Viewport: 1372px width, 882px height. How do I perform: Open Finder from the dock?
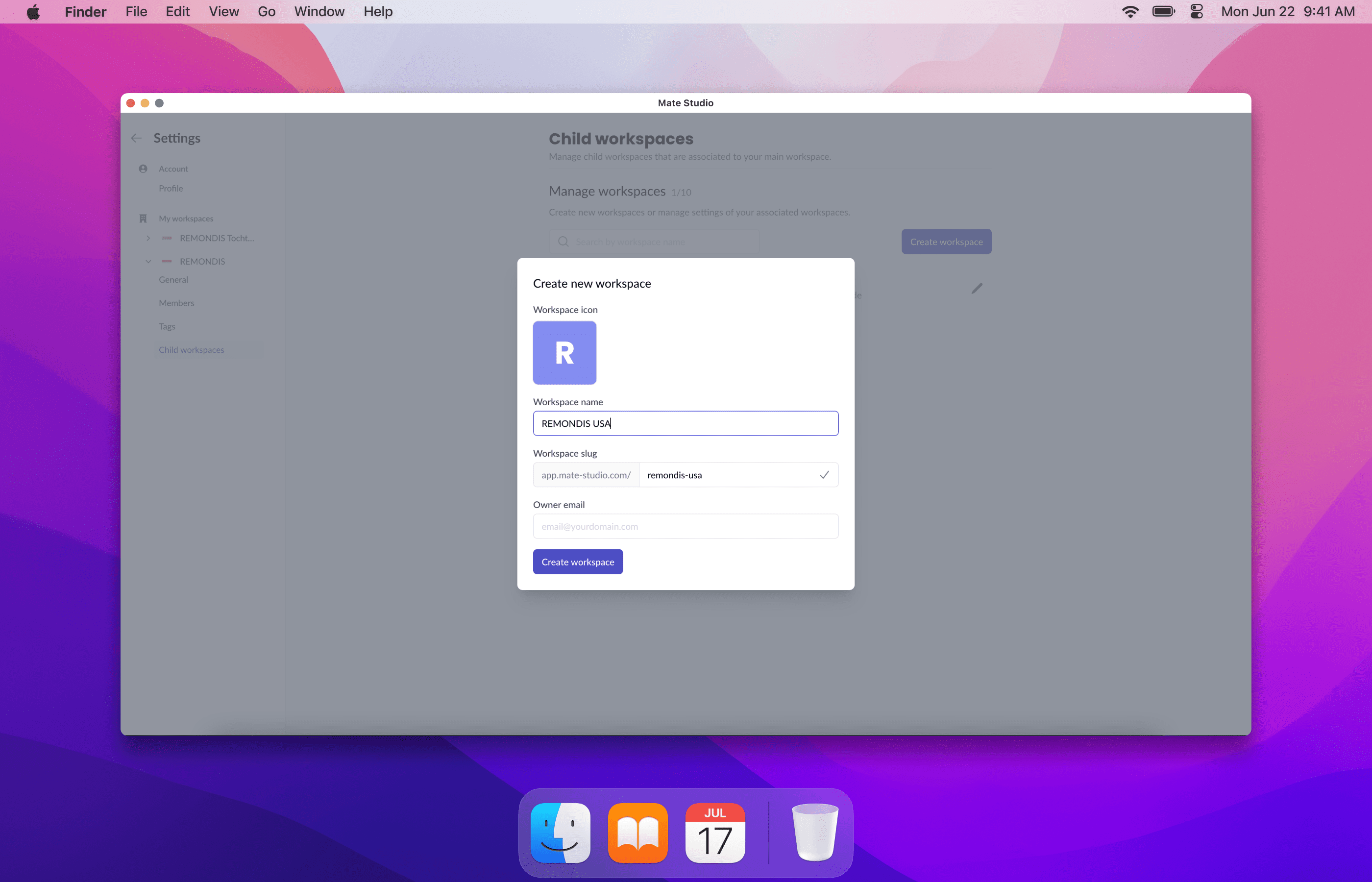tap(560, 833)
